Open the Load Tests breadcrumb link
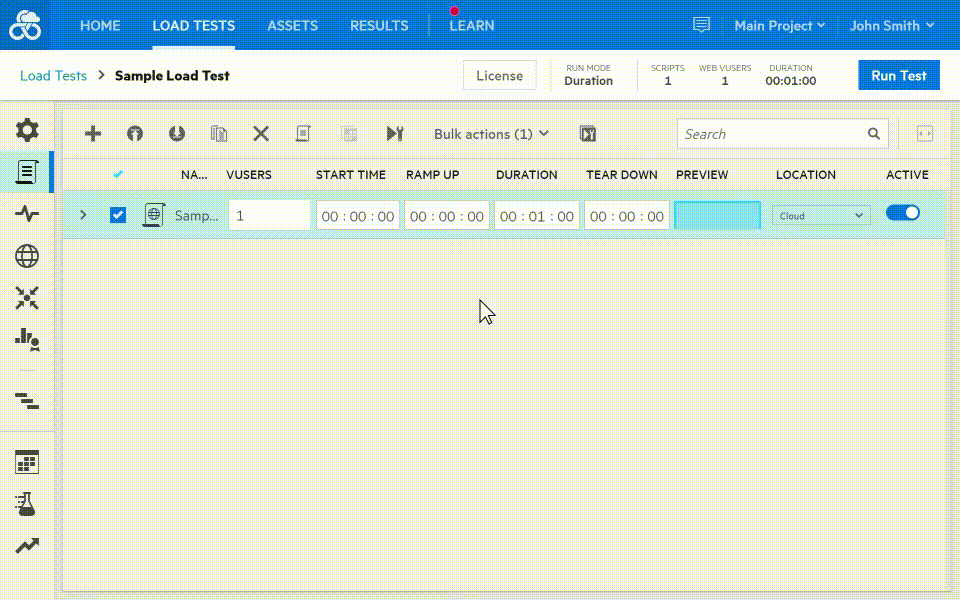This screenshot has width=960, height=600. point(53,75)
